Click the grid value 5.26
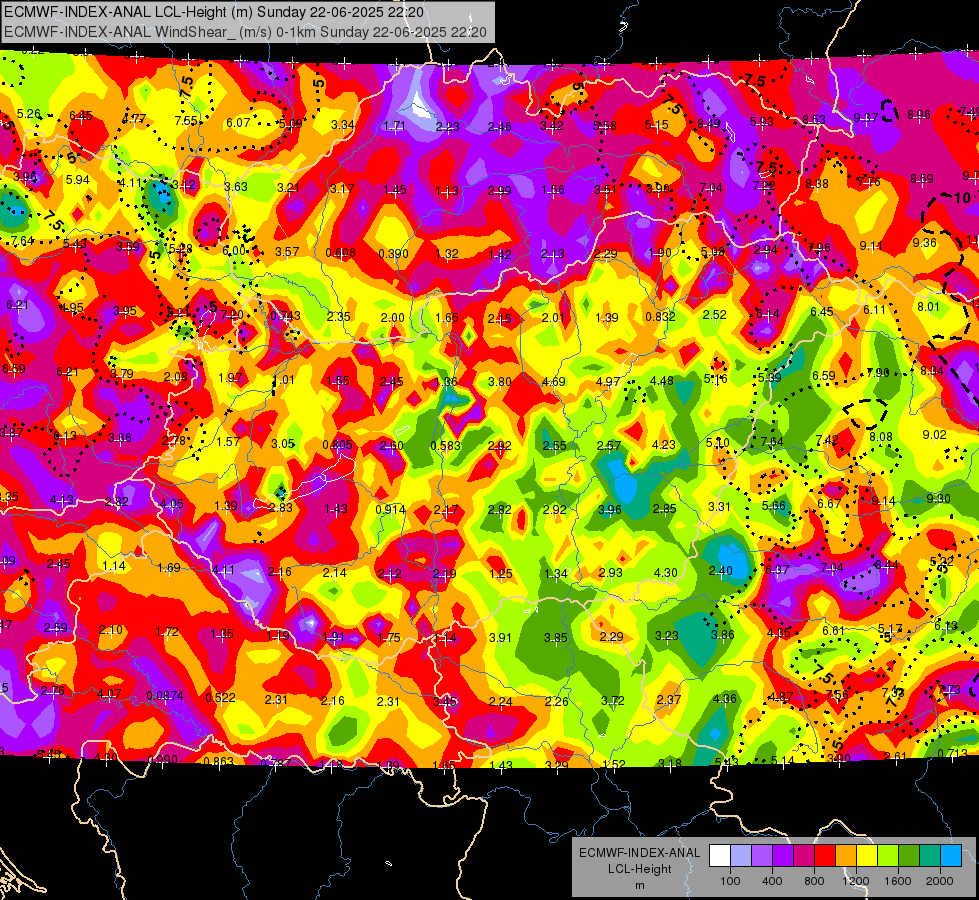This screenshot has width=979, height=900. (29, 114)
